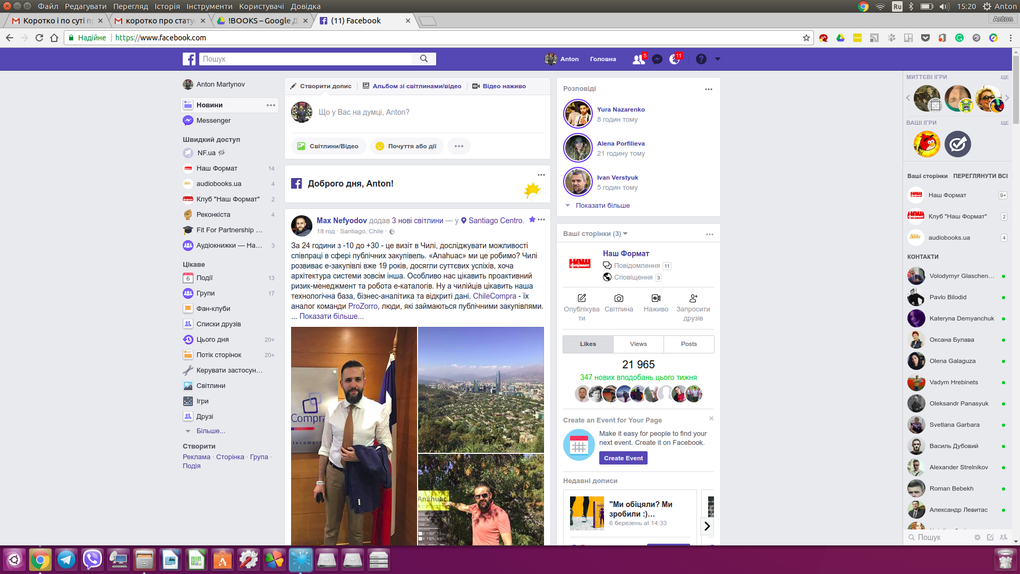Image resolution: width=1020 pixels, height=574 pixels.
Task: Expand post with Показати більше...
Action: 331,316
